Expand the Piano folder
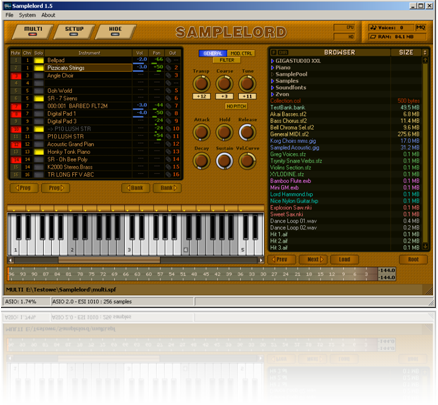Screen dimensions: 438x405 point(272,68)
